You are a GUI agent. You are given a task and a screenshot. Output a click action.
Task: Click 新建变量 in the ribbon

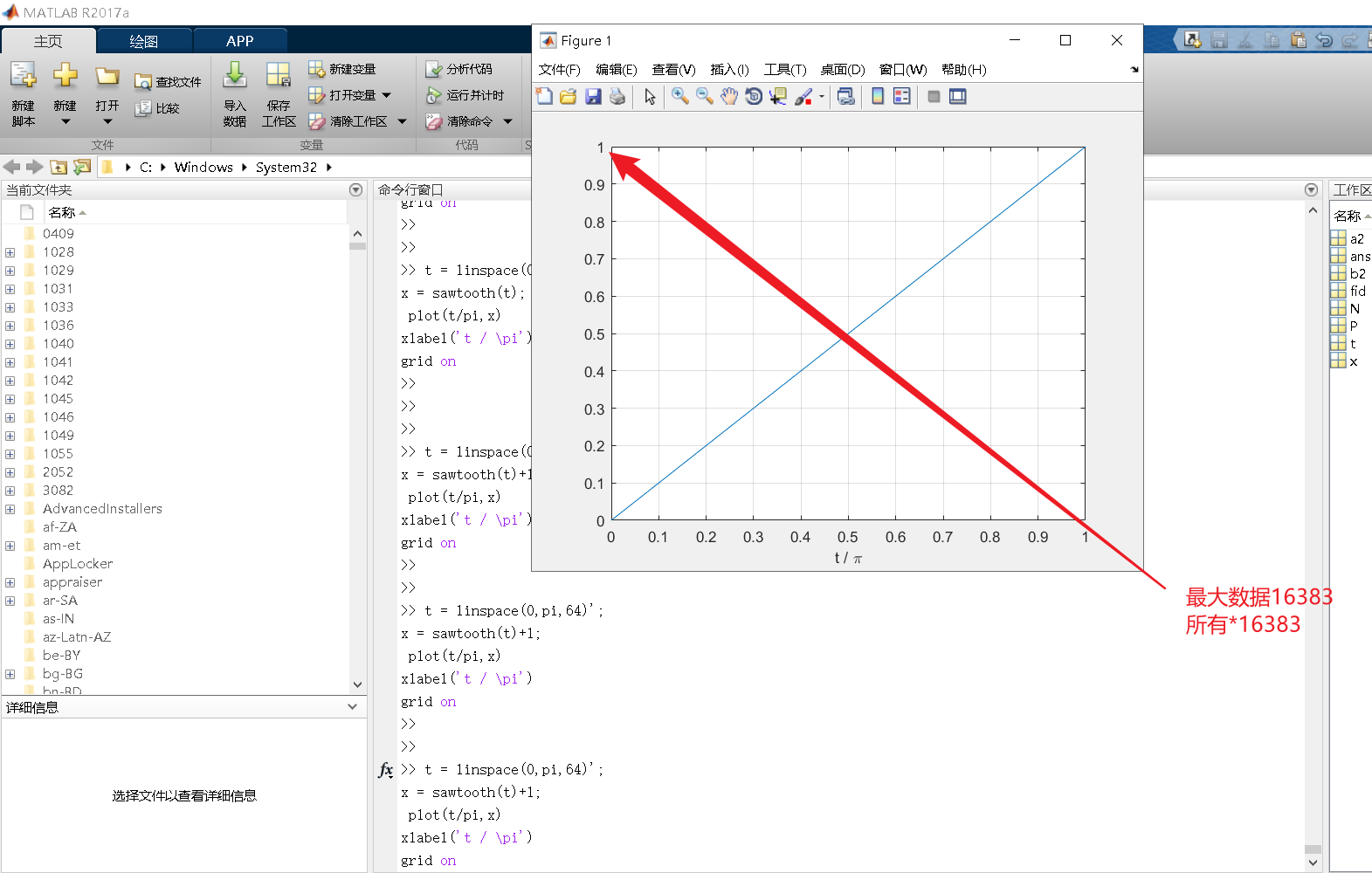(x=342, y=69)
